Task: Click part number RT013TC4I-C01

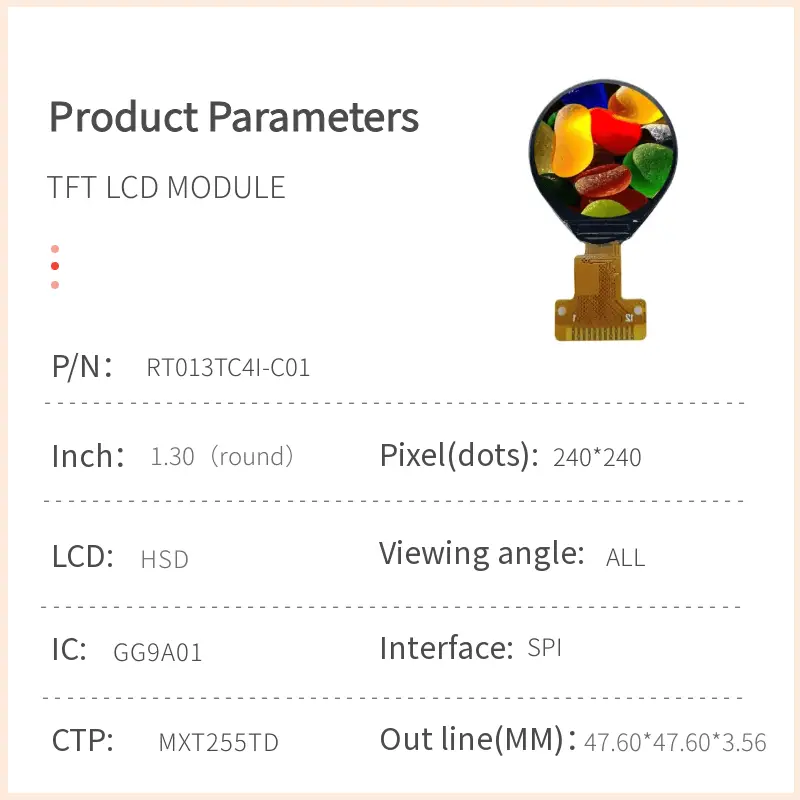Action: tap(228, 368)
